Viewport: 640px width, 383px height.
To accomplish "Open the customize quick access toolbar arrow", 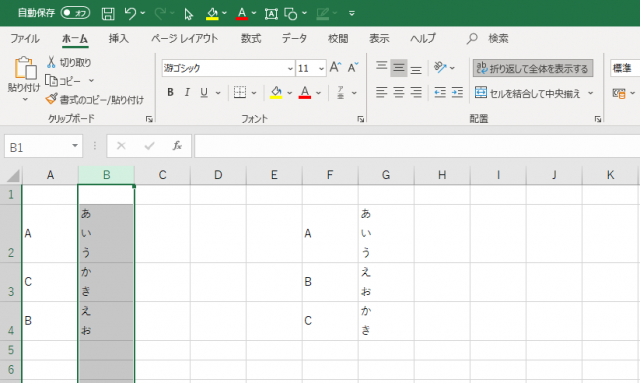I will point(352,13).
